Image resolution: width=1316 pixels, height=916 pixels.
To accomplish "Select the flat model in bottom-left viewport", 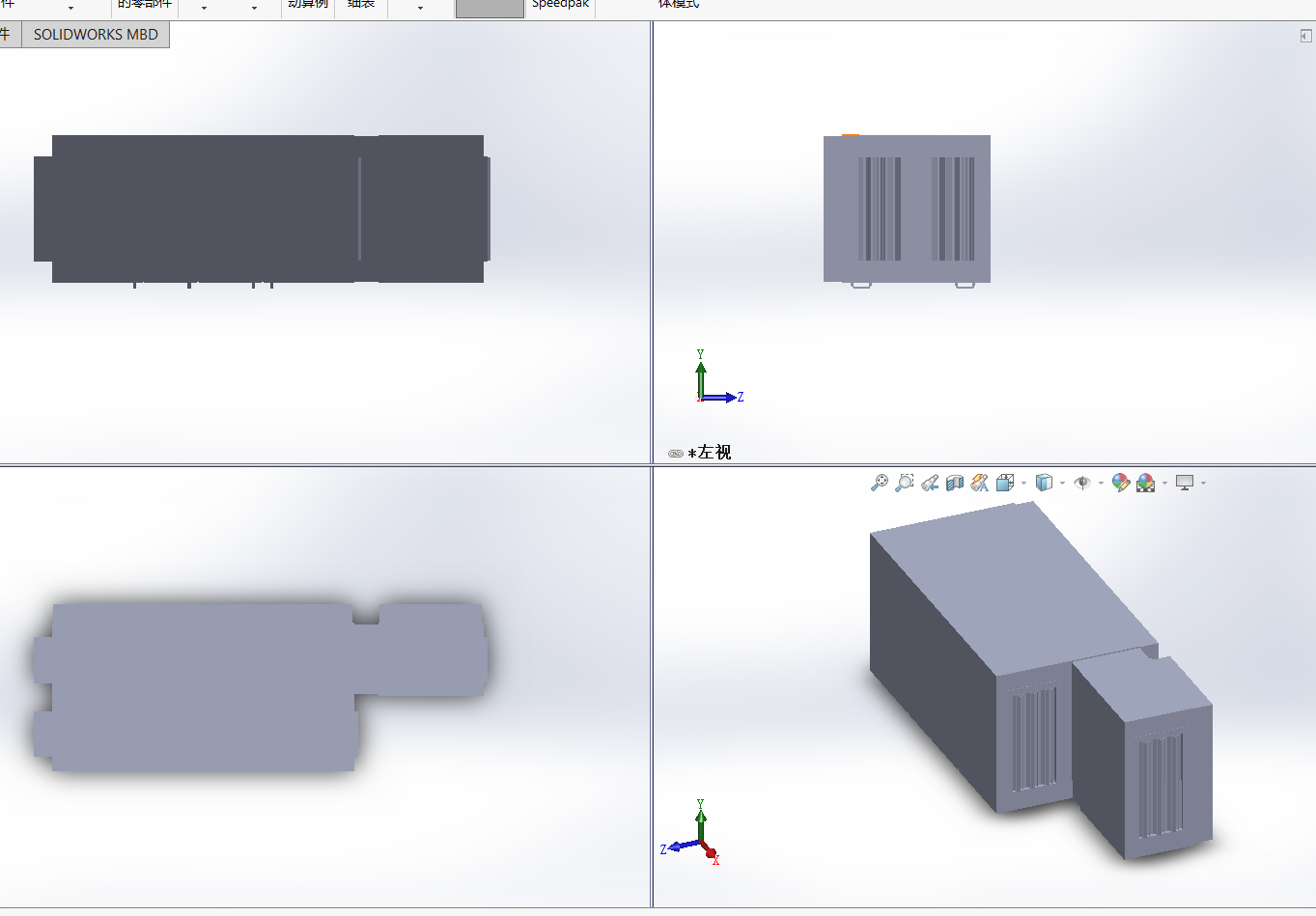I will pos(261,687).
